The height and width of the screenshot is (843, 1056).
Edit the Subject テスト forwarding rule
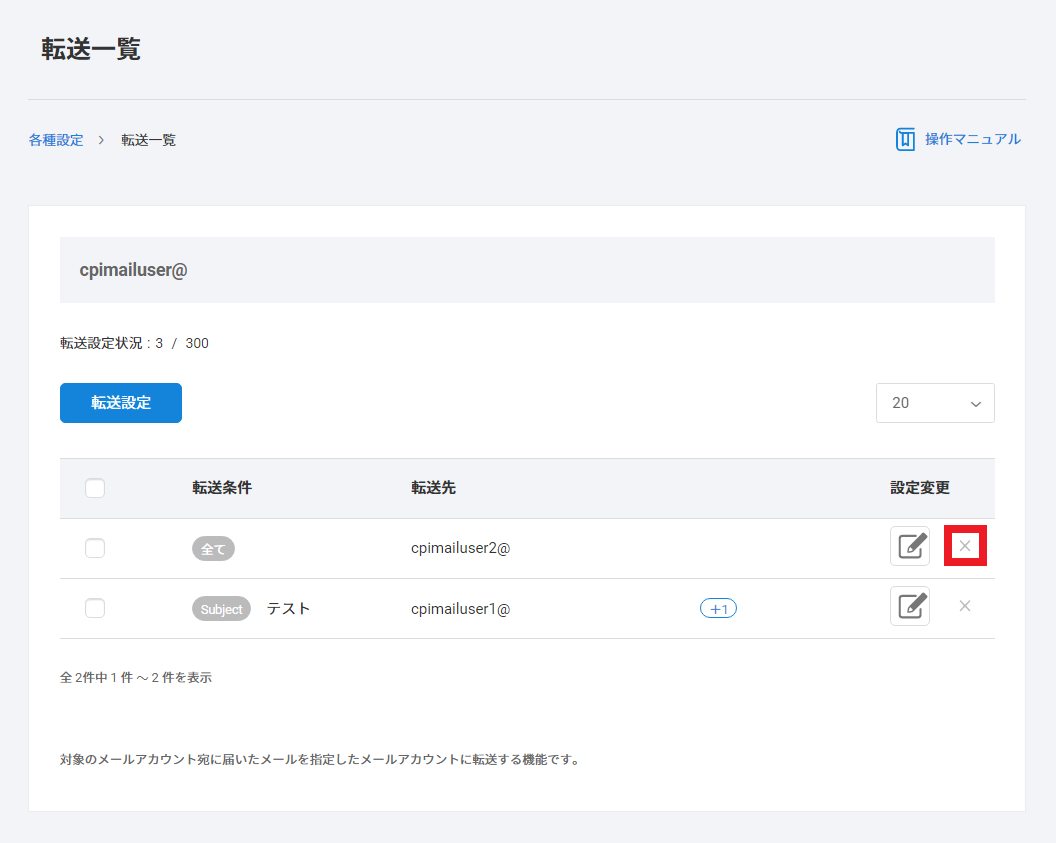909,606
